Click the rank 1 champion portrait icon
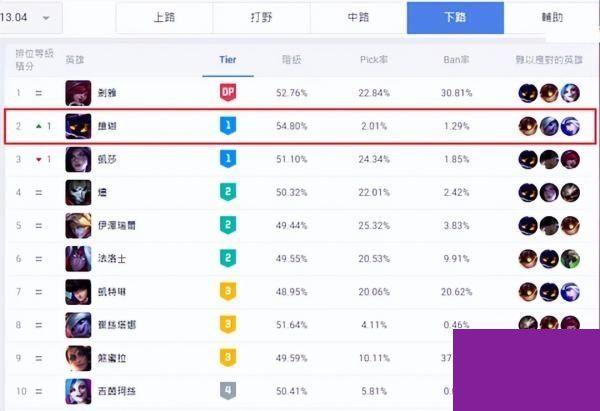 pyautogui.click(x=78, y=93)
